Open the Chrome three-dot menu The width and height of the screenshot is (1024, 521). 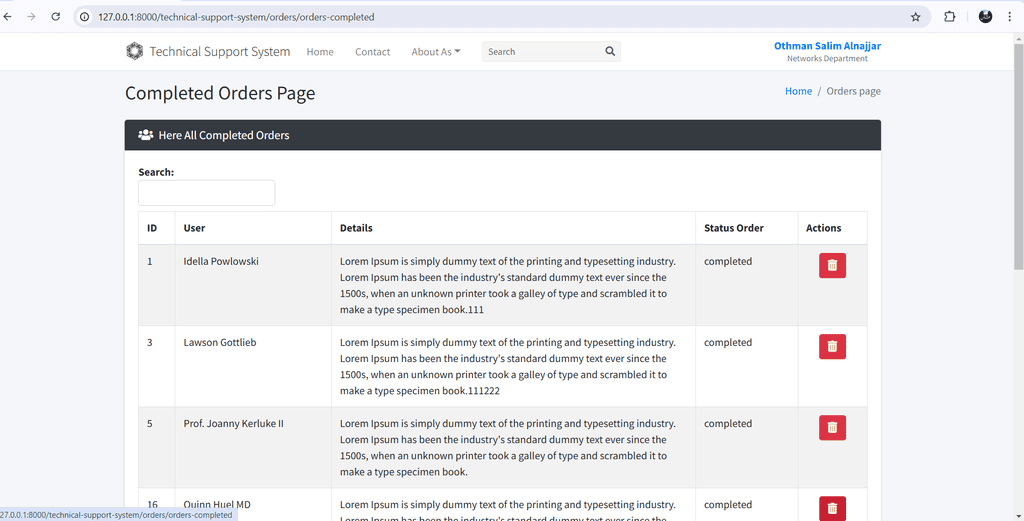(x=1010, y=17)
